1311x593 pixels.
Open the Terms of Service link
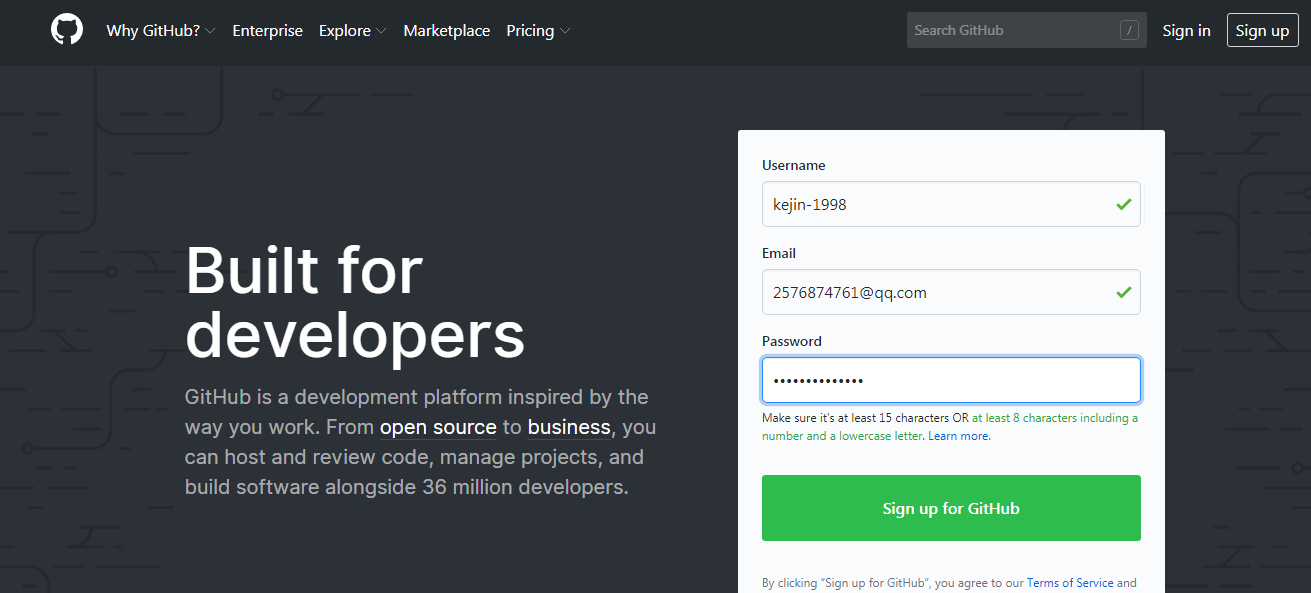click(1069, 583)
